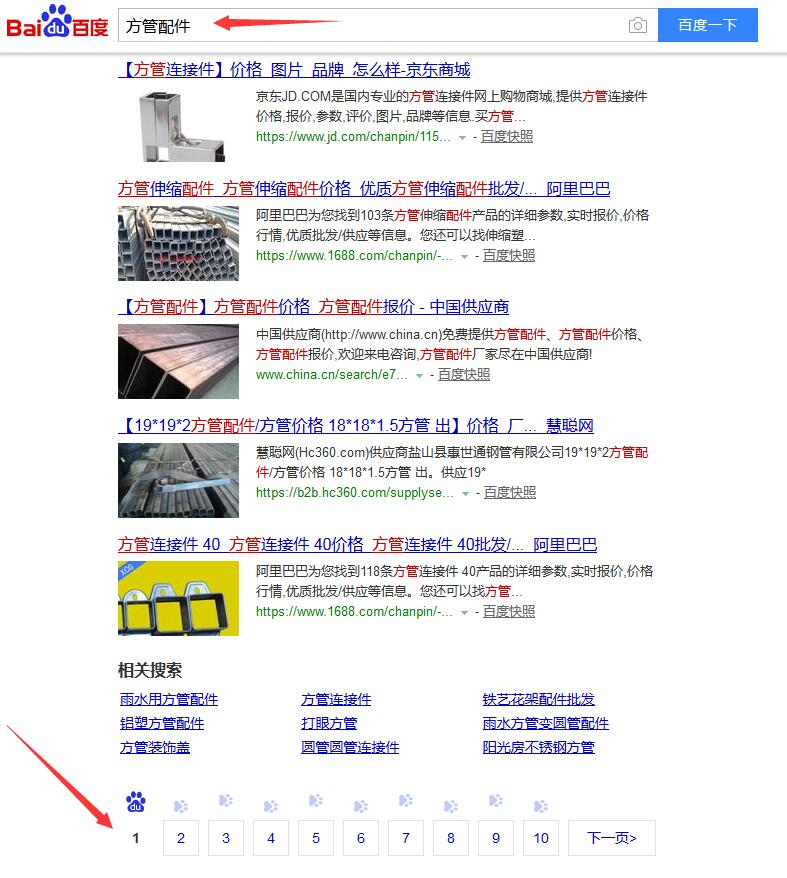Click the camera image search icon

pyautogui.click(x=637, y=25)
